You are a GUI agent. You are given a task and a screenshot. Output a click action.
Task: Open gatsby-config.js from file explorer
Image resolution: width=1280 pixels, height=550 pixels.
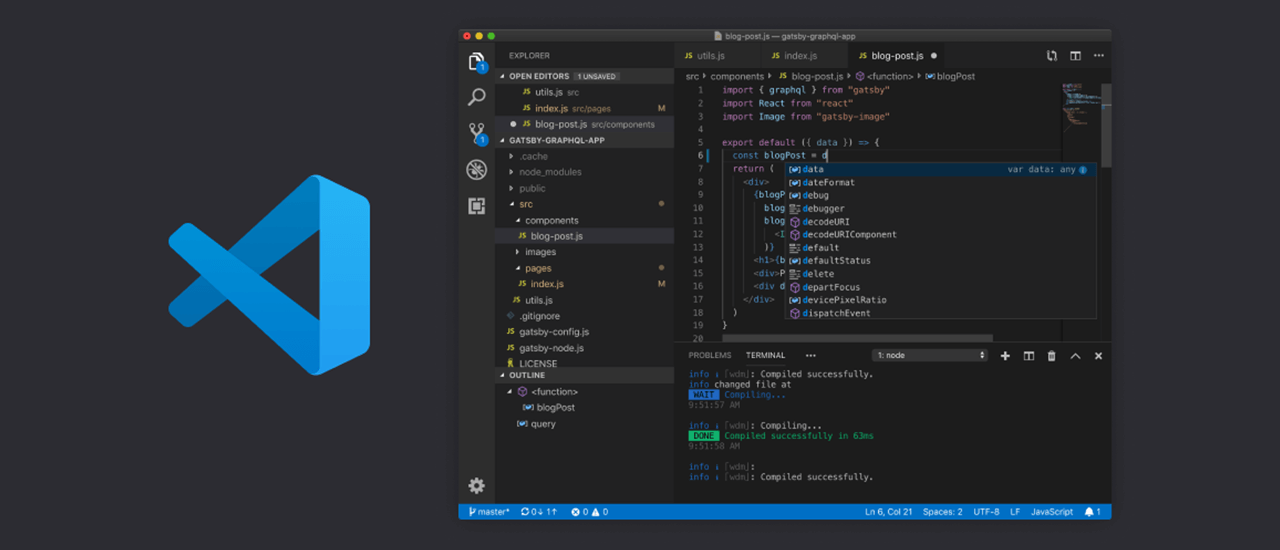pos(553,332)
